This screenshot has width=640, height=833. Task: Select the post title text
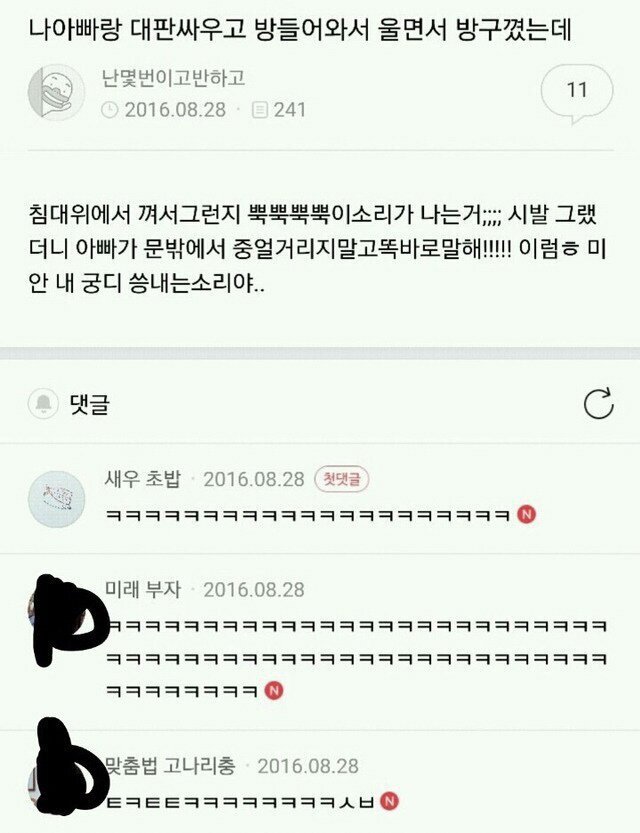300,30
